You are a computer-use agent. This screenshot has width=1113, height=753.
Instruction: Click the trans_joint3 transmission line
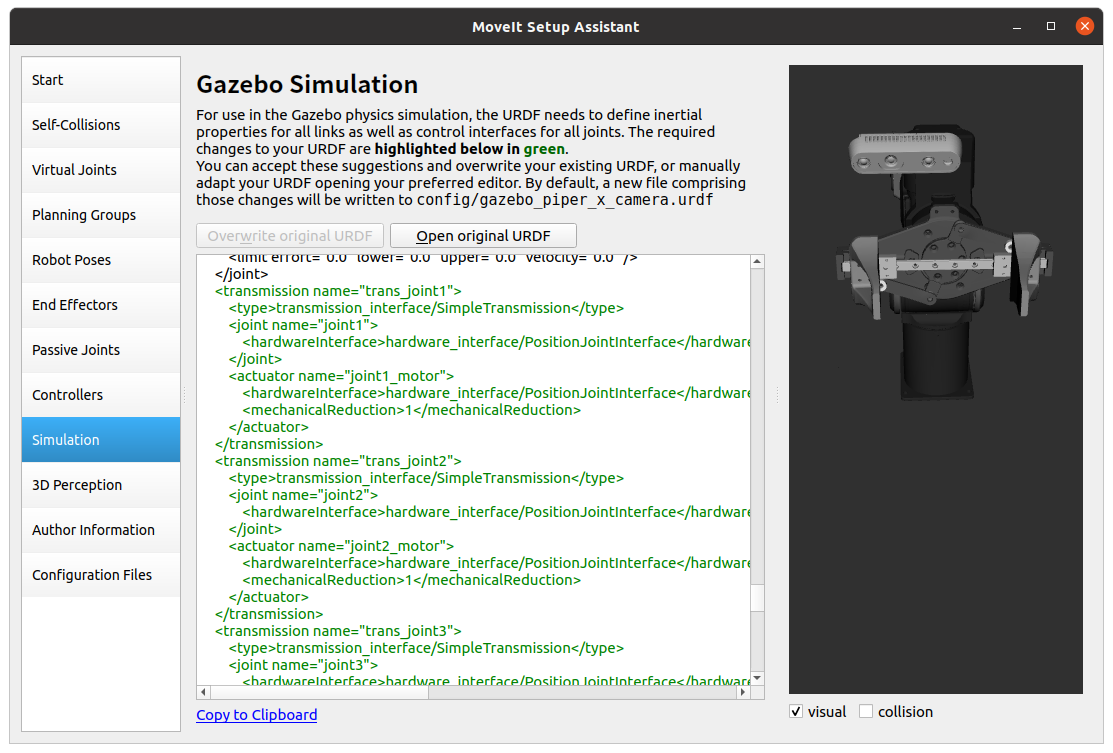click(338, 631)
